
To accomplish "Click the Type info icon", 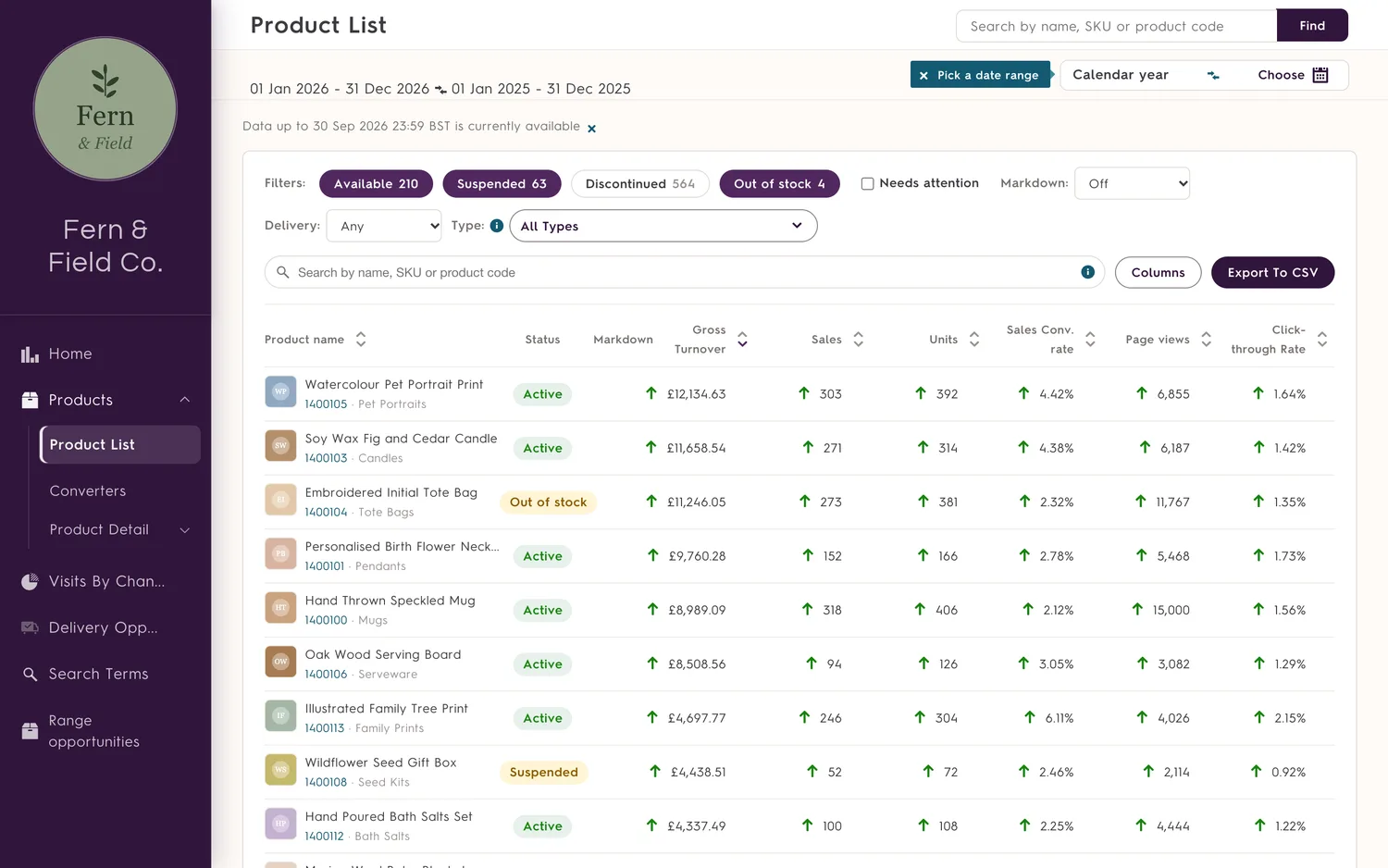I will click(497, 226).
